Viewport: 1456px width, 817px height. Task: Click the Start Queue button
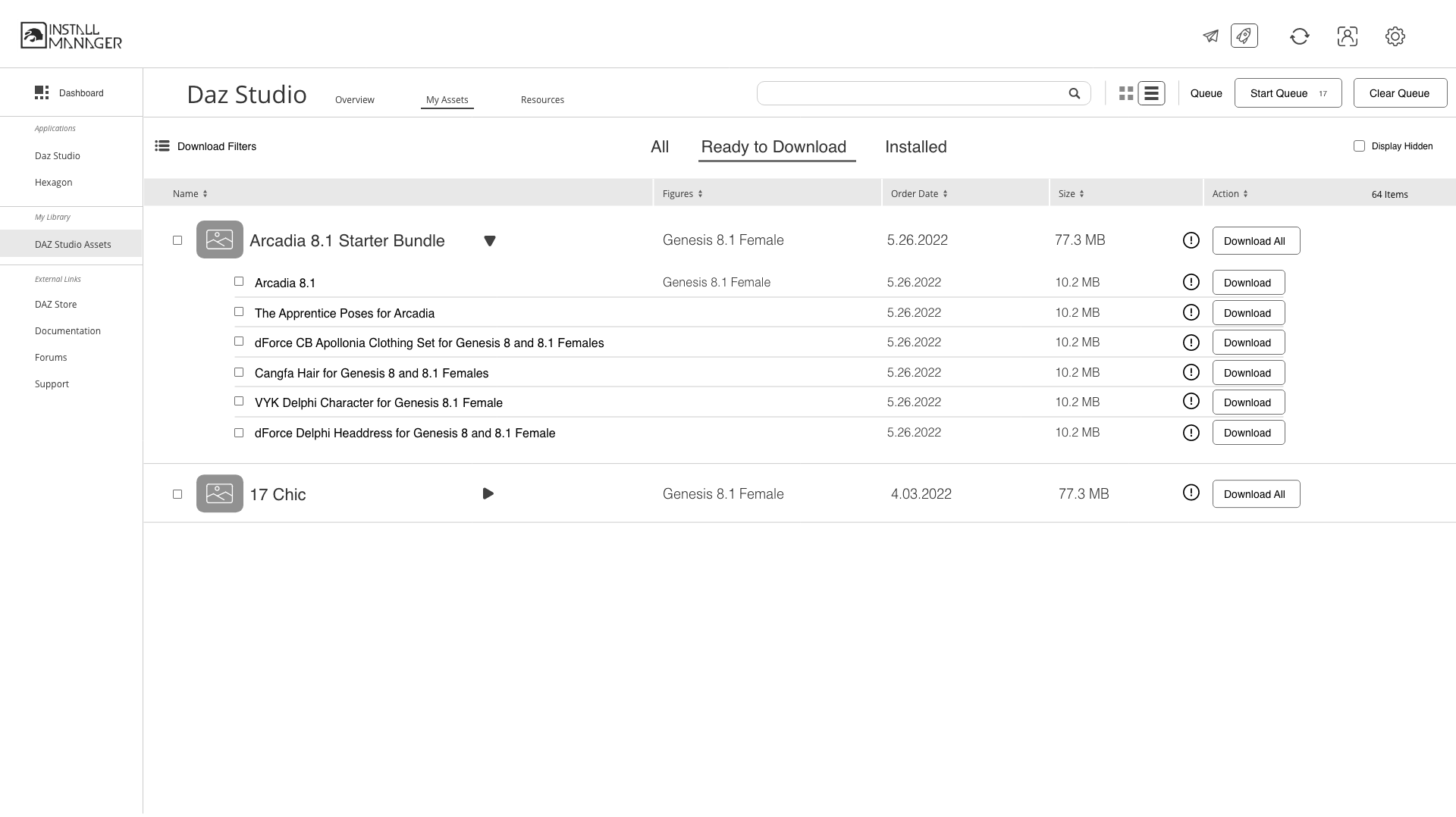[1288, 93]
